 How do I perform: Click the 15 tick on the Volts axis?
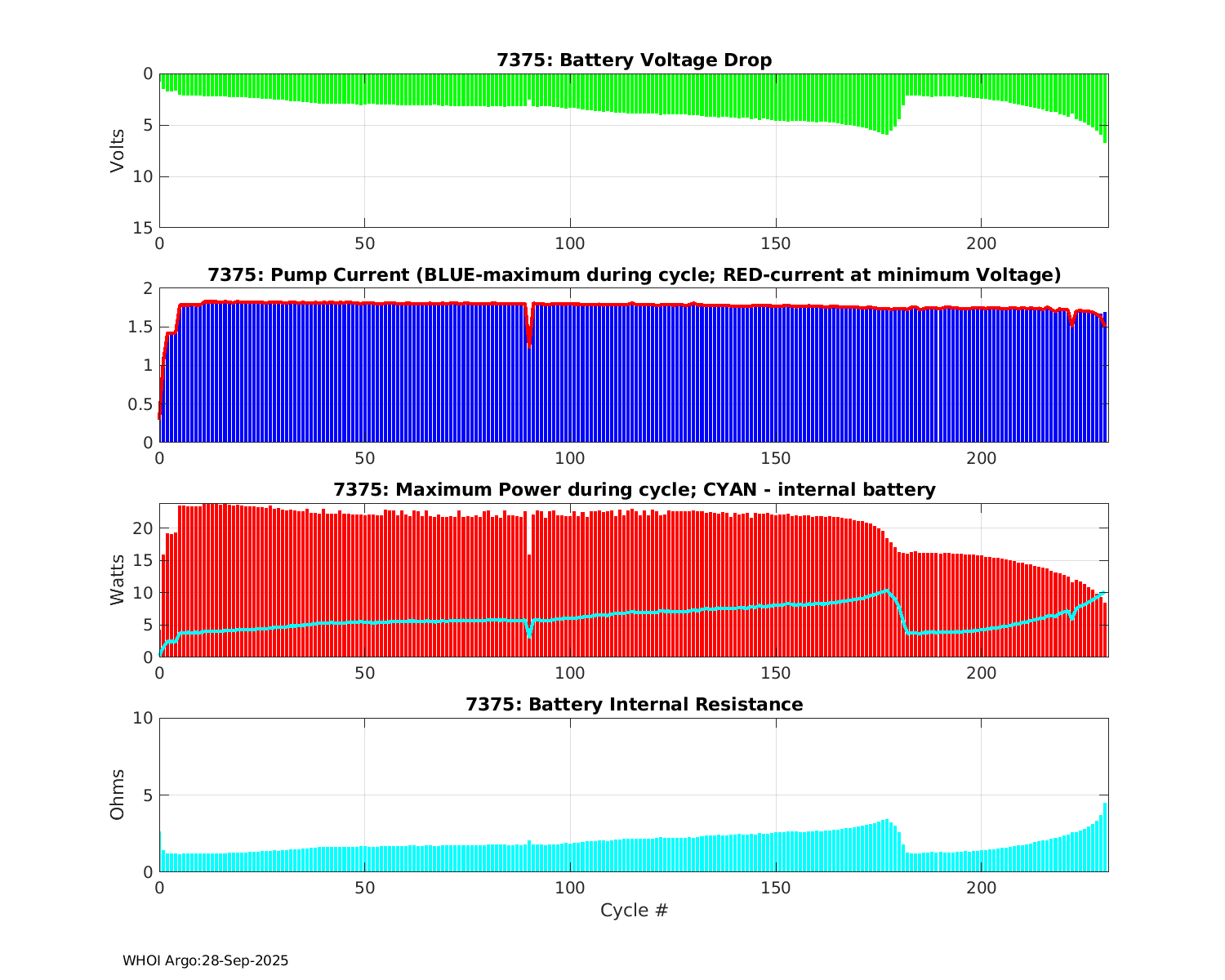point(144,228)
